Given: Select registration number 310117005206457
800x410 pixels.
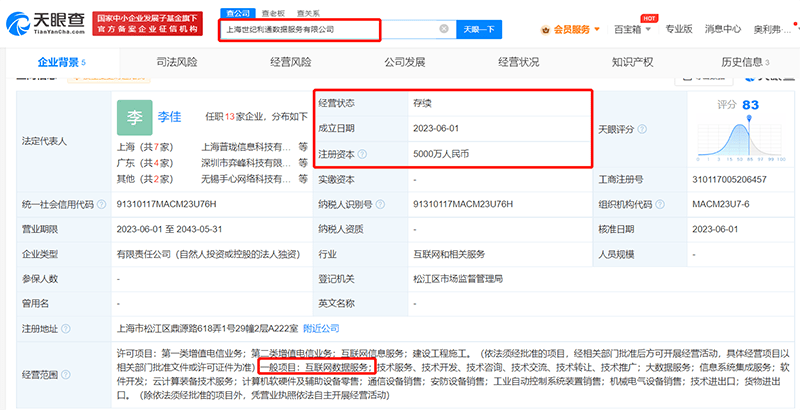Looking at the screenshot, I should click(x=730, y=180).
